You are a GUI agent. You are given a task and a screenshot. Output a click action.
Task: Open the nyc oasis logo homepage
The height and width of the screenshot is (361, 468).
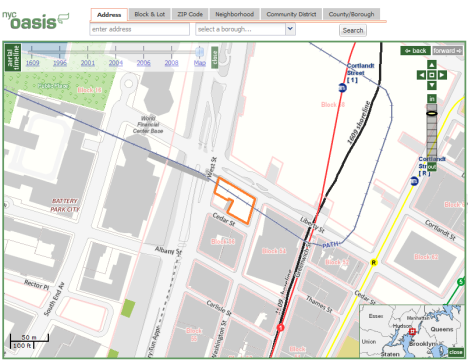[x=35, y=21]
